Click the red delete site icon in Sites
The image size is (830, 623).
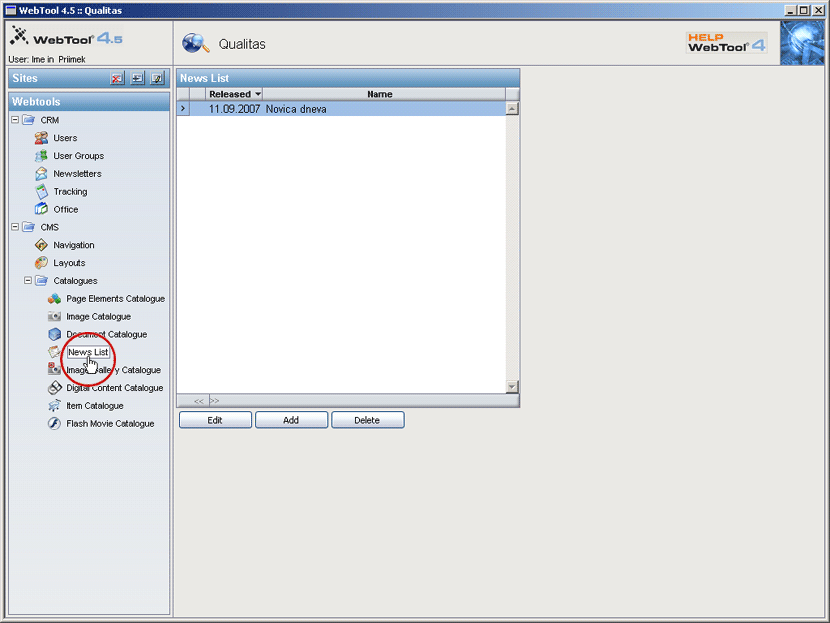pyautogui.click(x=117, y=78)
